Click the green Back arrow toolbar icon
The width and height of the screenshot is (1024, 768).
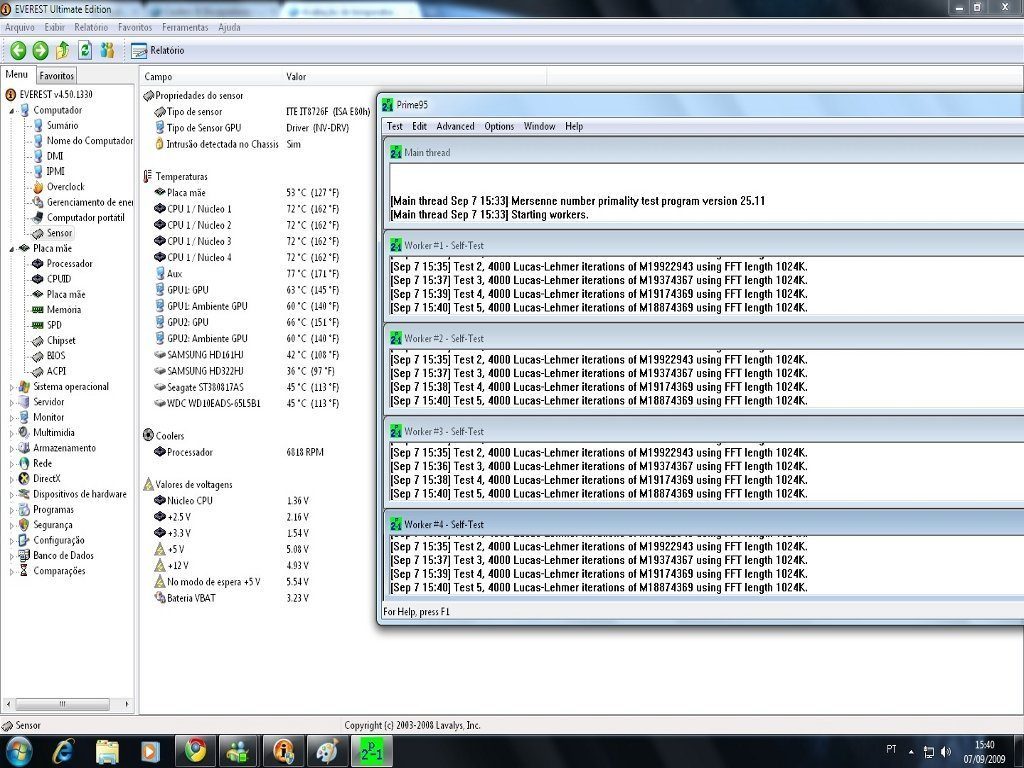tap(18, 50)
